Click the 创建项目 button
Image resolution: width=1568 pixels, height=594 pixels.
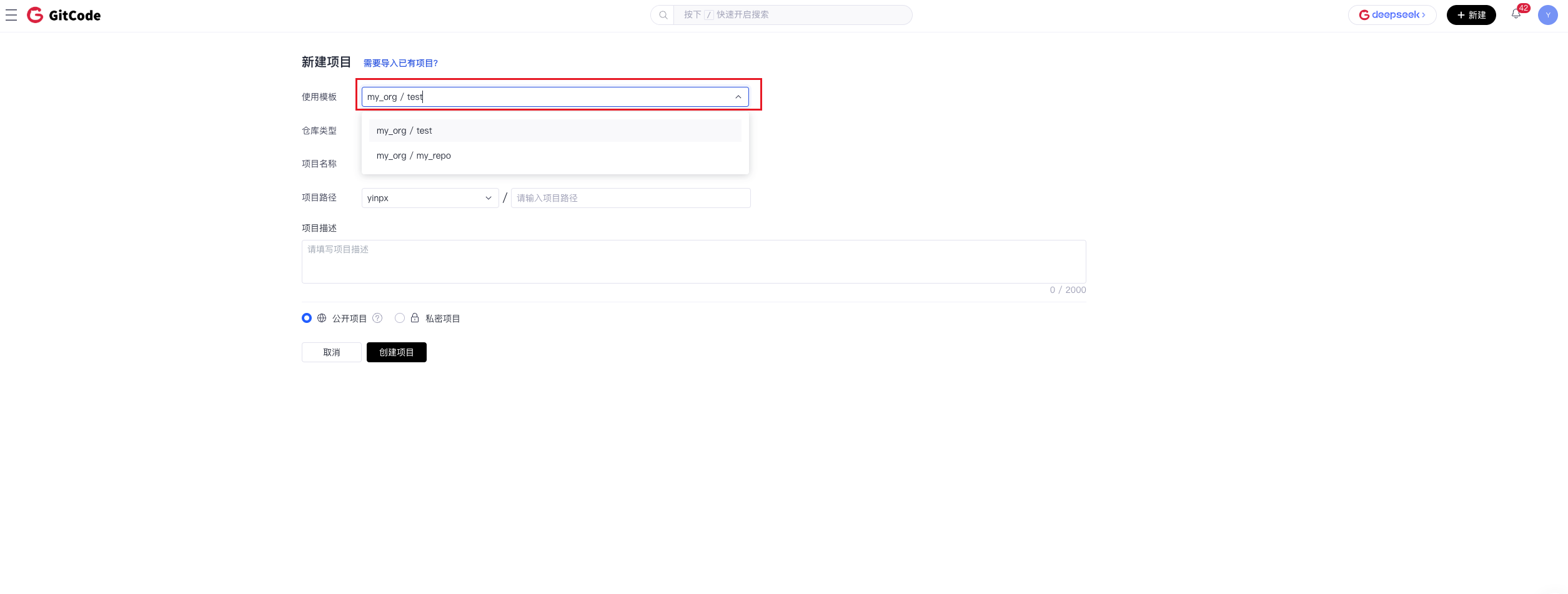click(x=396, y=352)
